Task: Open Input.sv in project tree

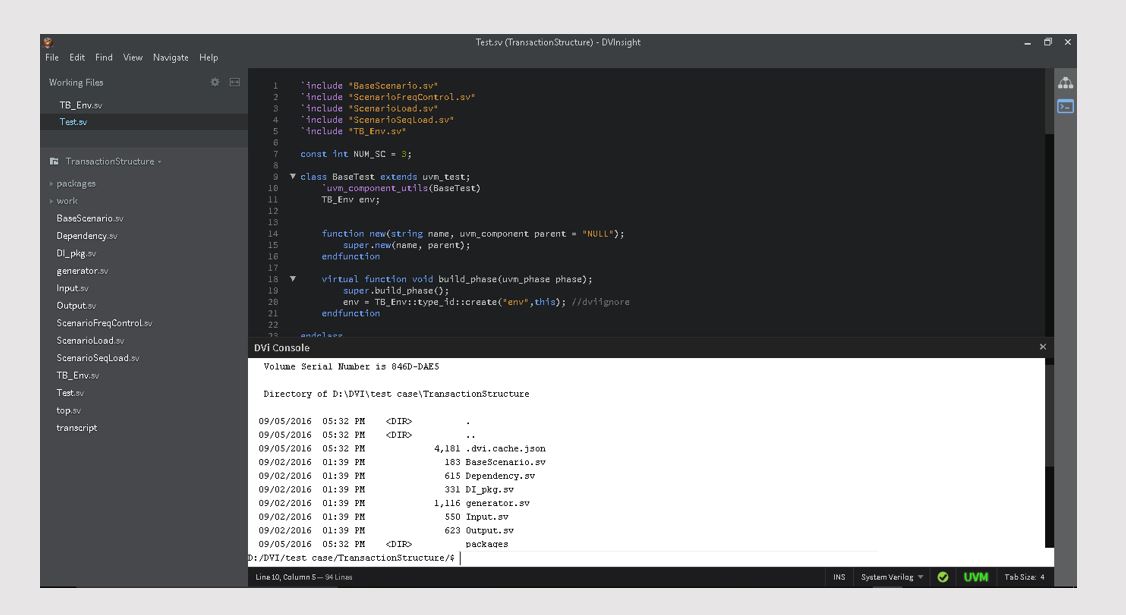Action: [x=73, y=288]
